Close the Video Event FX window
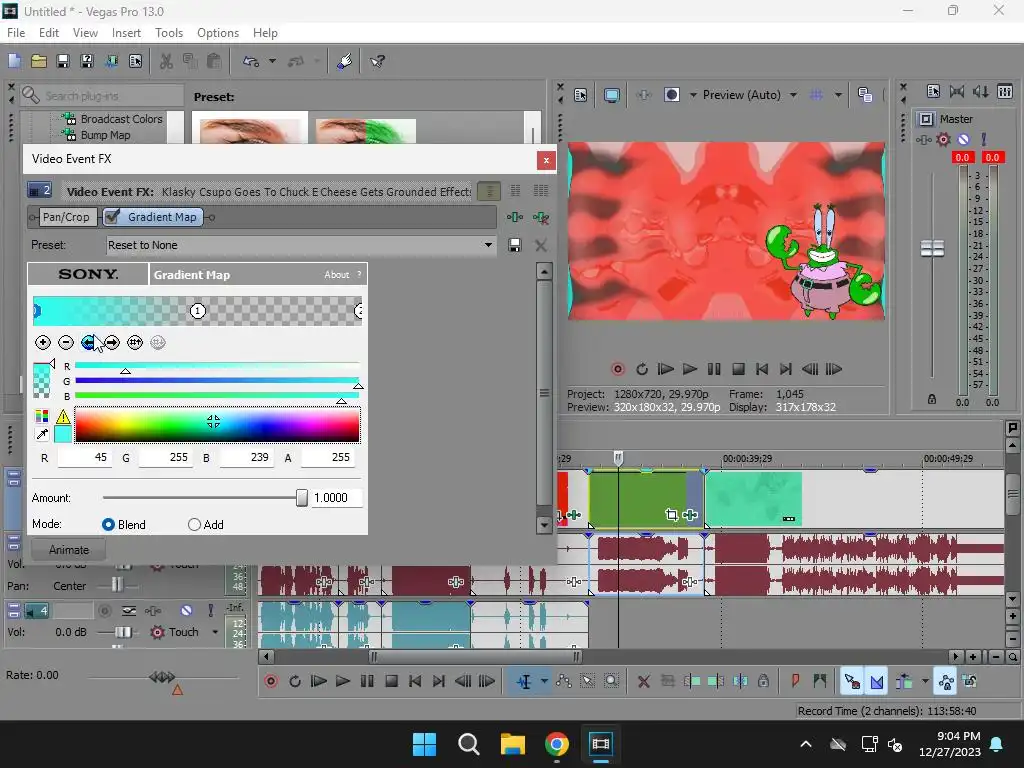The width and height of the screenshot is (1024, 768). click(x=546, y=161)
